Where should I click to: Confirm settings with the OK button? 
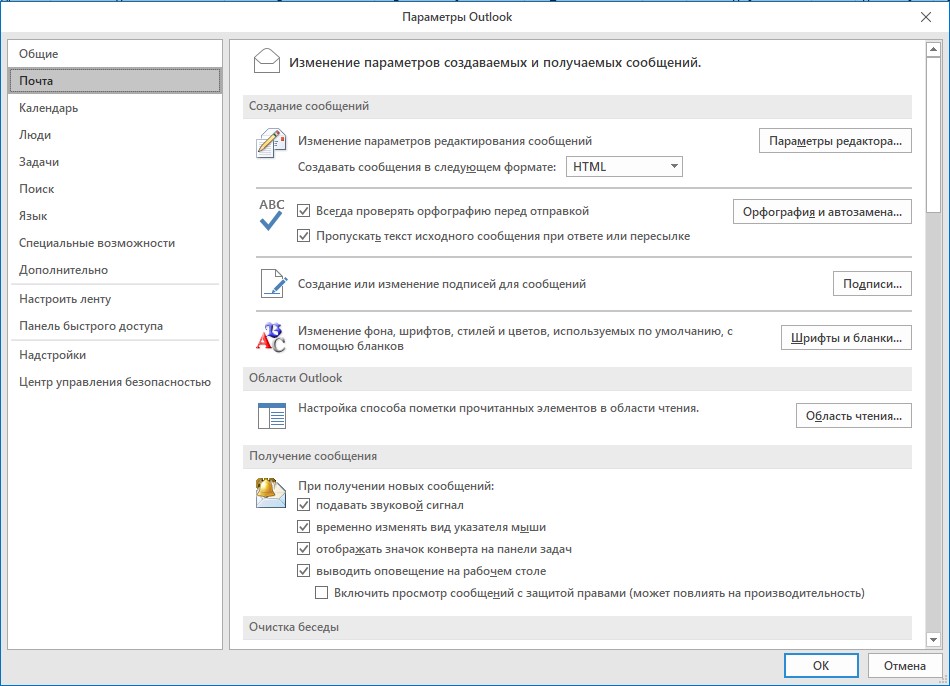(x=821, y=665)
